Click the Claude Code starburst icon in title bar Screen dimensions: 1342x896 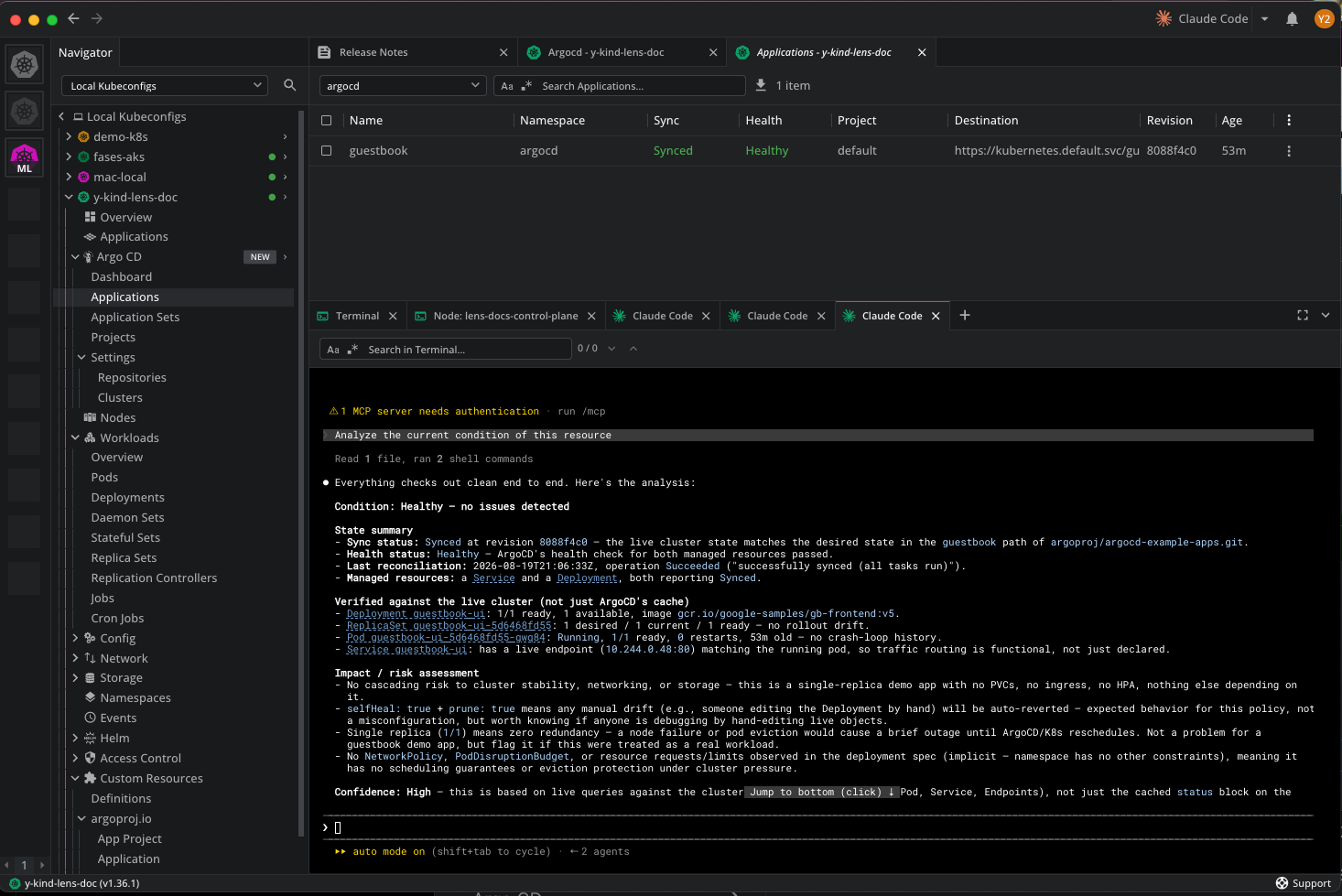click(x=1163, y=18)
